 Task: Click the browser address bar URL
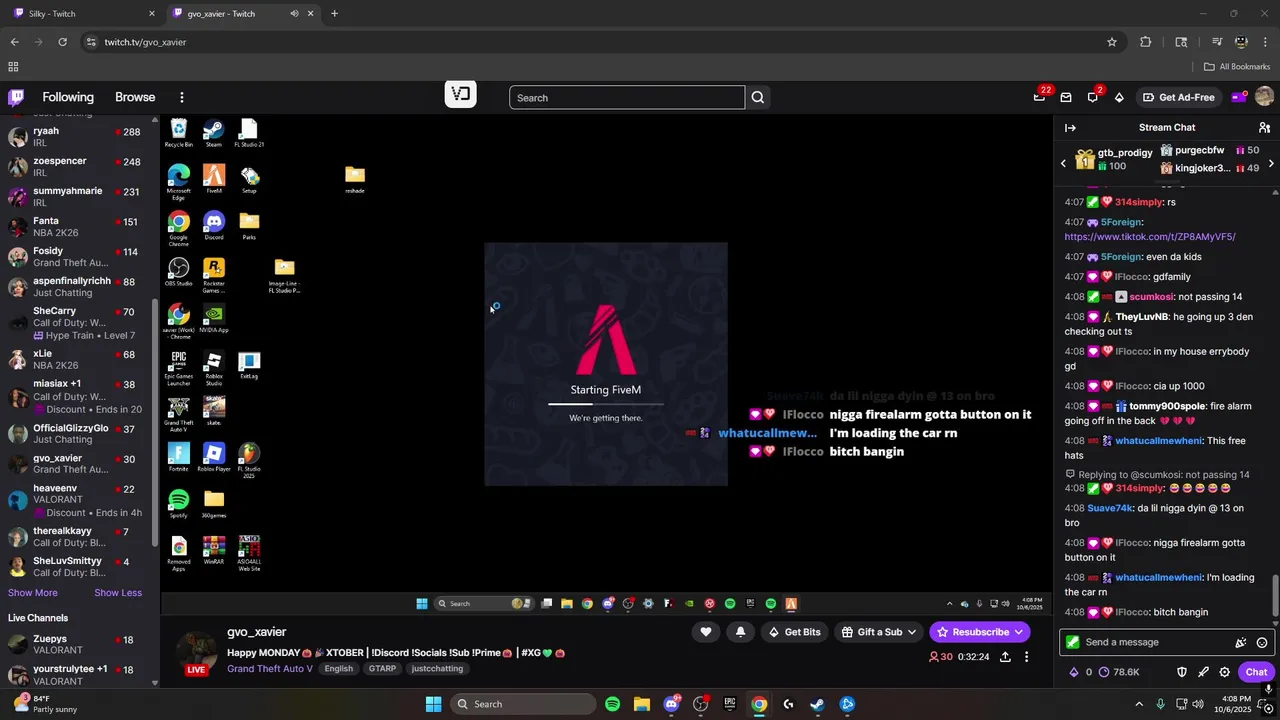tap(146, 42)
